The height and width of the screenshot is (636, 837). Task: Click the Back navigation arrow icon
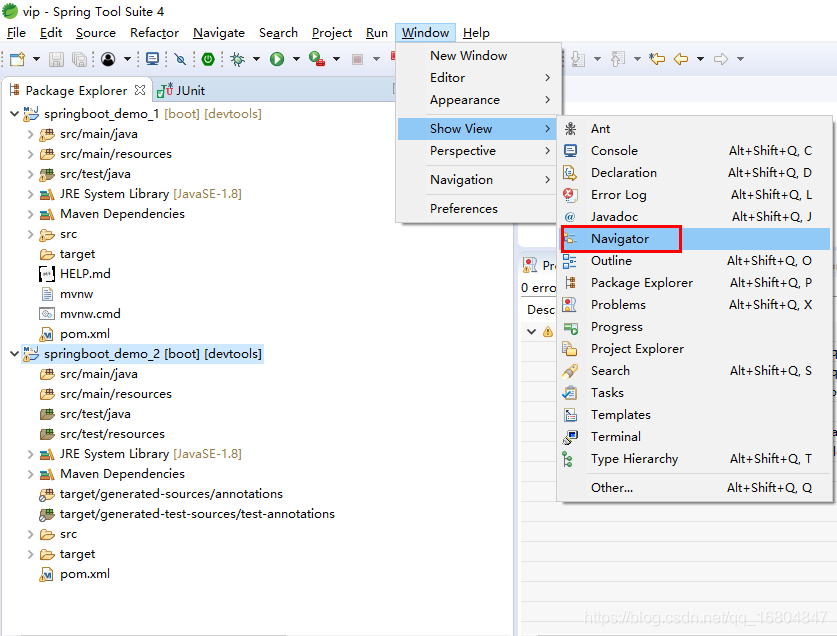(681, 59)
